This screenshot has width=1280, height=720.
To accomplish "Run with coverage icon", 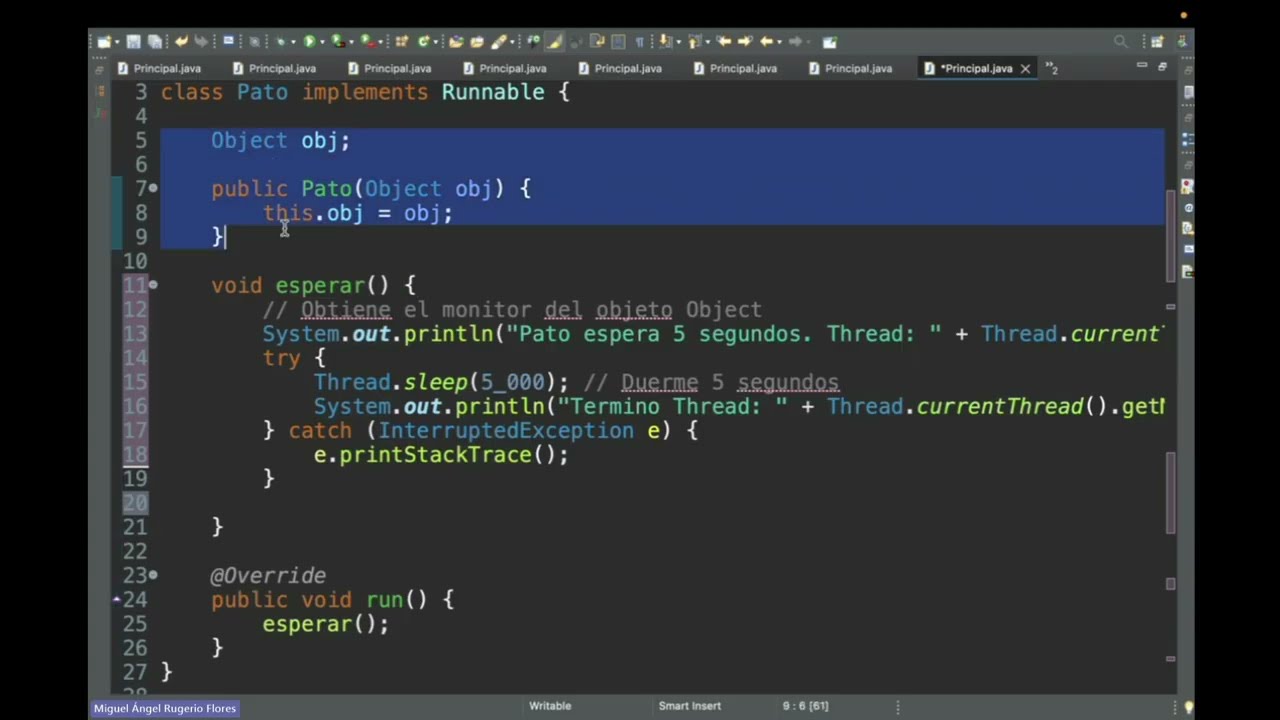I will pyautogui.click(x=337, y=42).
